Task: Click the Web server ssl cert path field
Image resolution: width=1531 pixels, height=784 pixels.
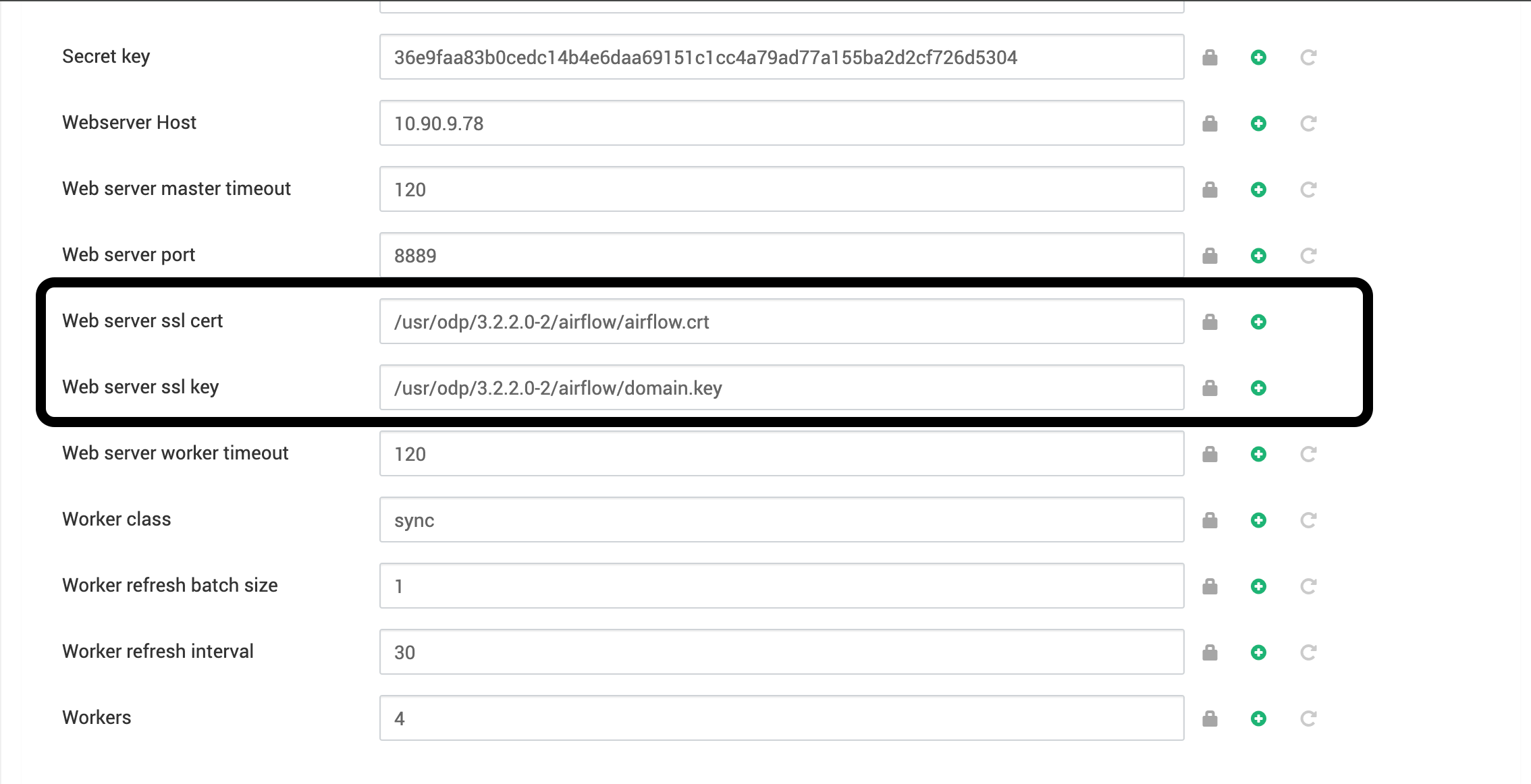Action: point(782,321)
